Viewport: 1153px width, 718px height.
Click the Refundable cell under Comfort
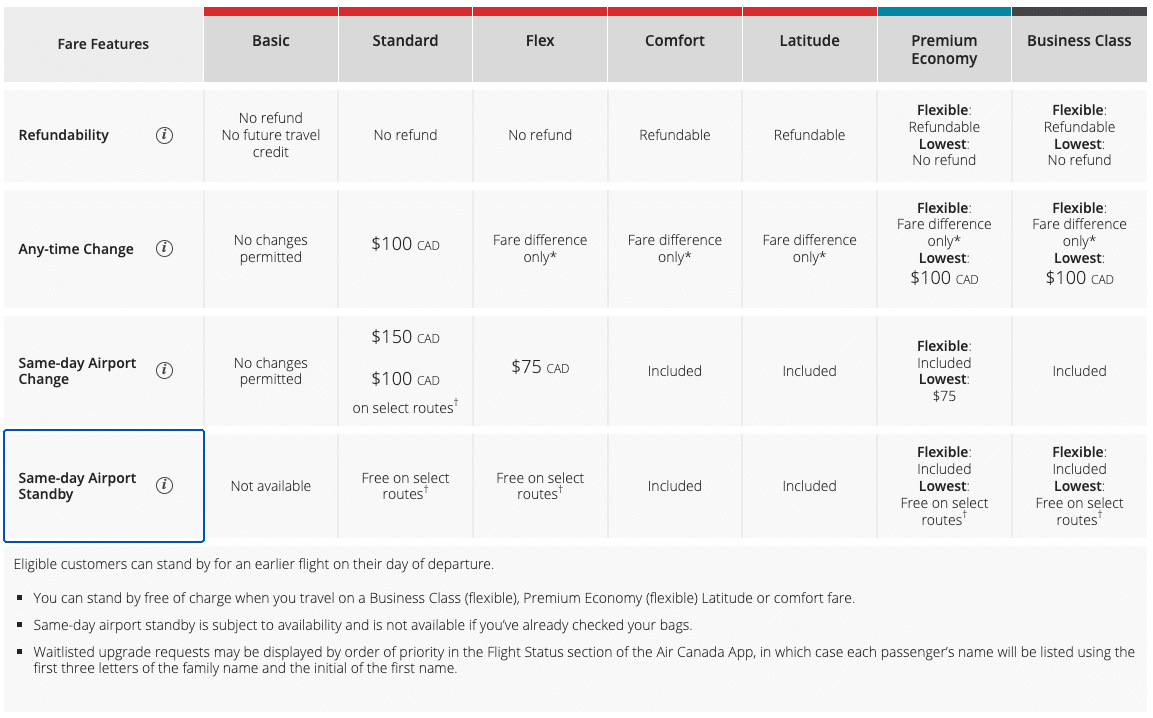click(674, 135)
